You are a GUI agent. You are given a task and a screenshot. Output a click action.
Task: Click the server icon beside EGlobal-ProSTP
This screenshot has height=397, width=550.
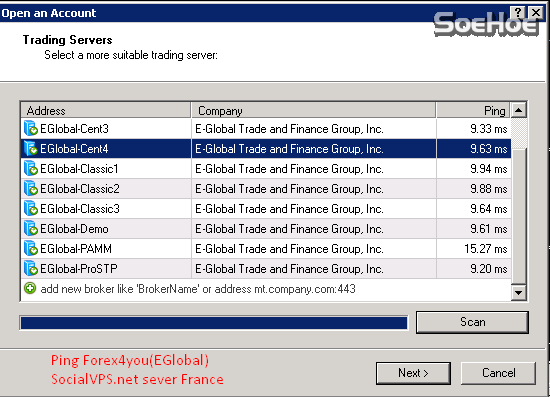(31, 268)
